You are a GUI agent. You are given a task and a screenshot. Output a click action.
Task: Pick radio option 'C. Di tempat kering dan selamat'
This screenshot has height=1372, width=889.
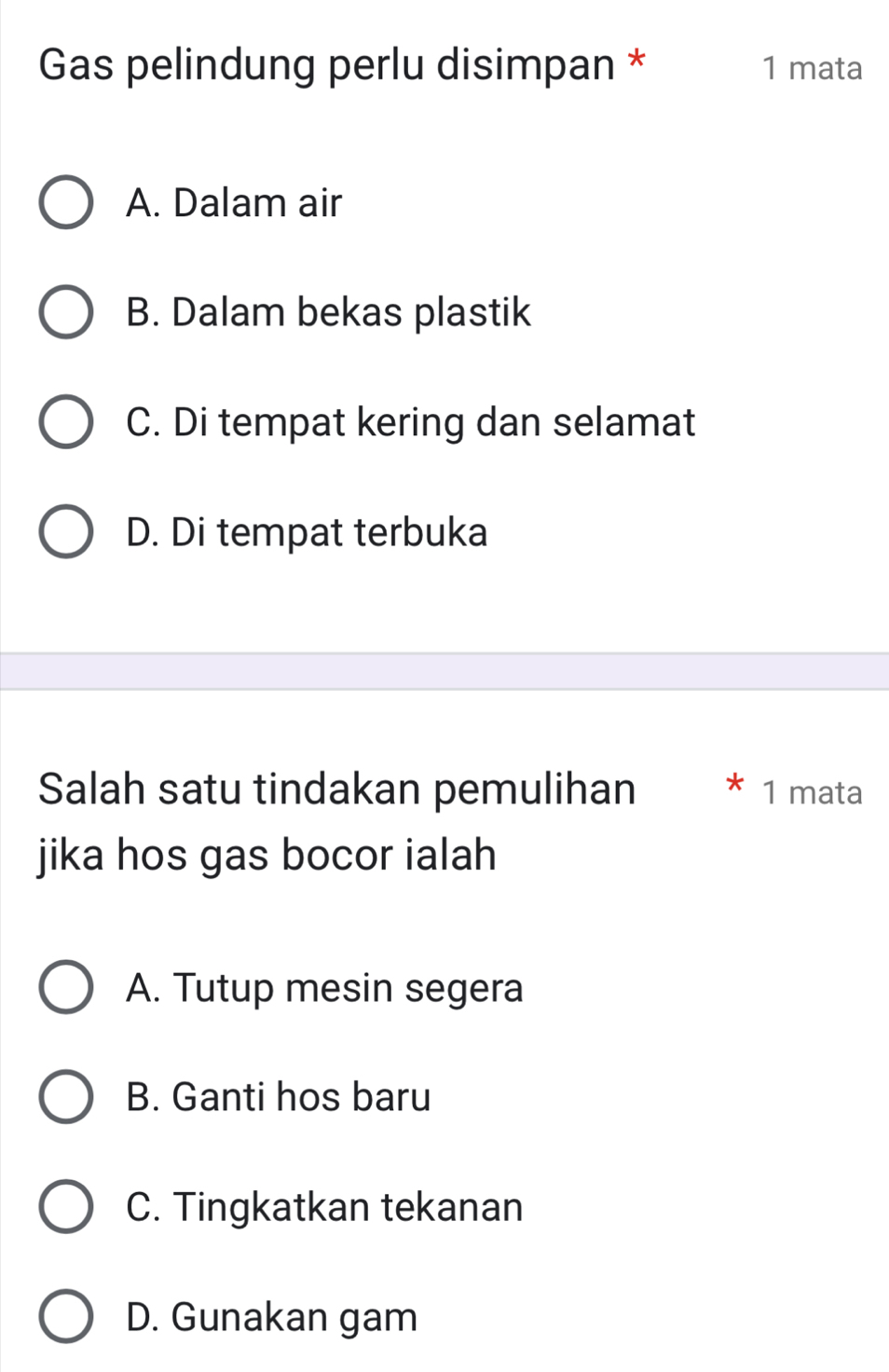point(65,422)
